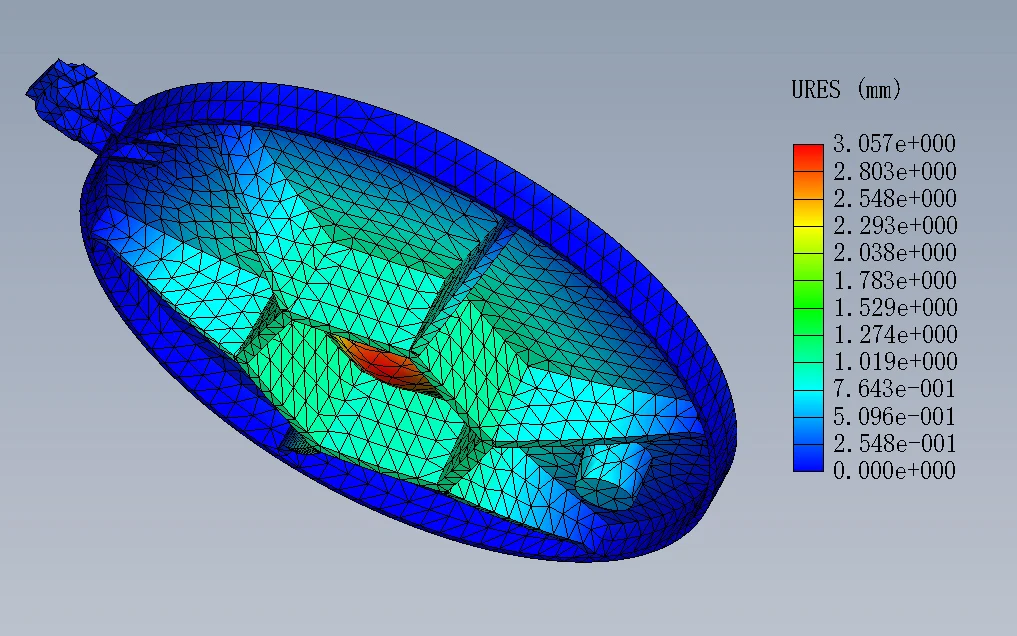The image size is (1017, 636).
Task: Click the 1.783e+000 legend label
Action: [x=894, y=280]
